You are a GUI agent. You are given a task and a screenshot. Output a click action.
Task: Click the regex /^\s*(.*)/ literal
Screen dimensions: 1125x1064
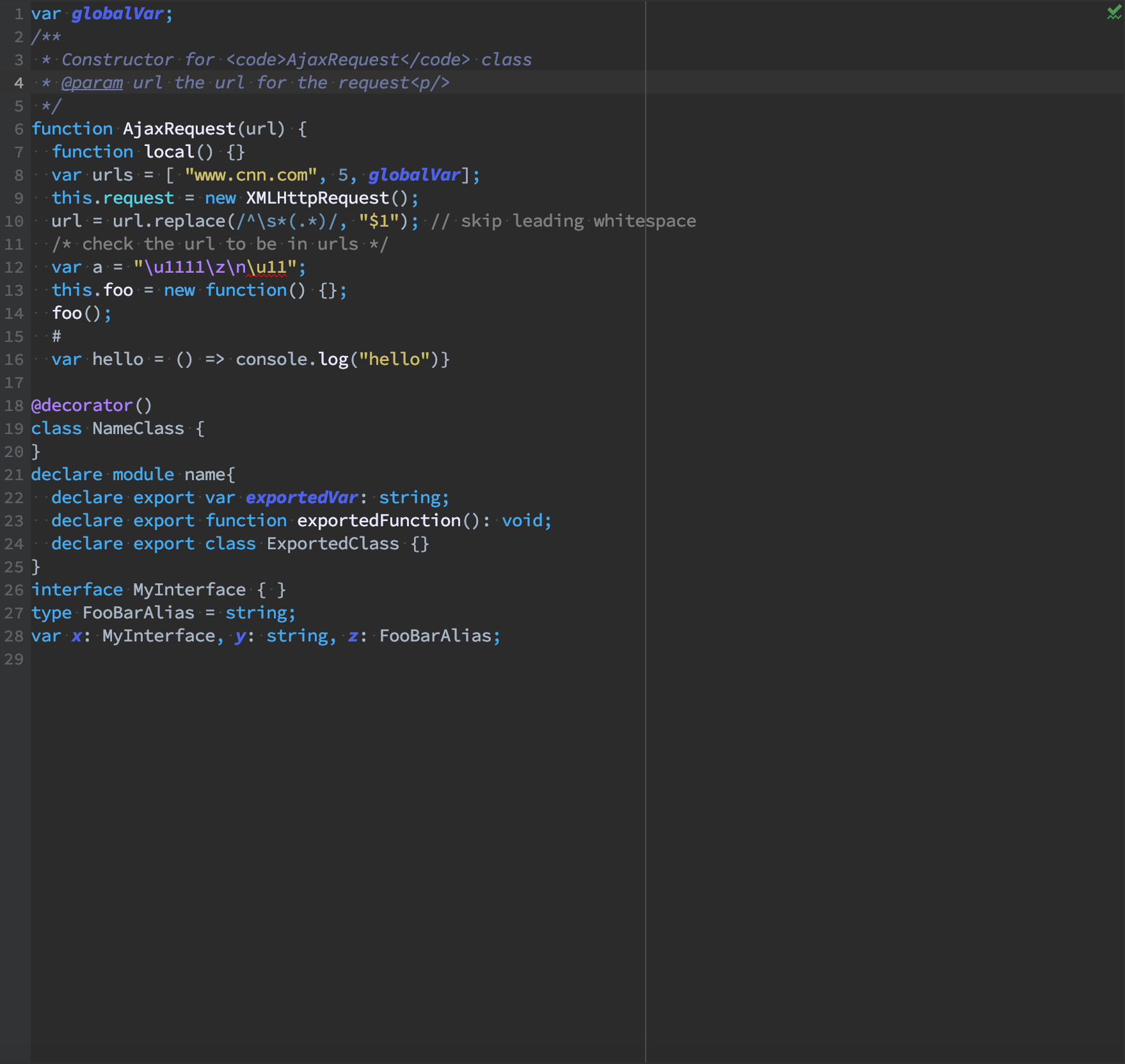[287, 221]
